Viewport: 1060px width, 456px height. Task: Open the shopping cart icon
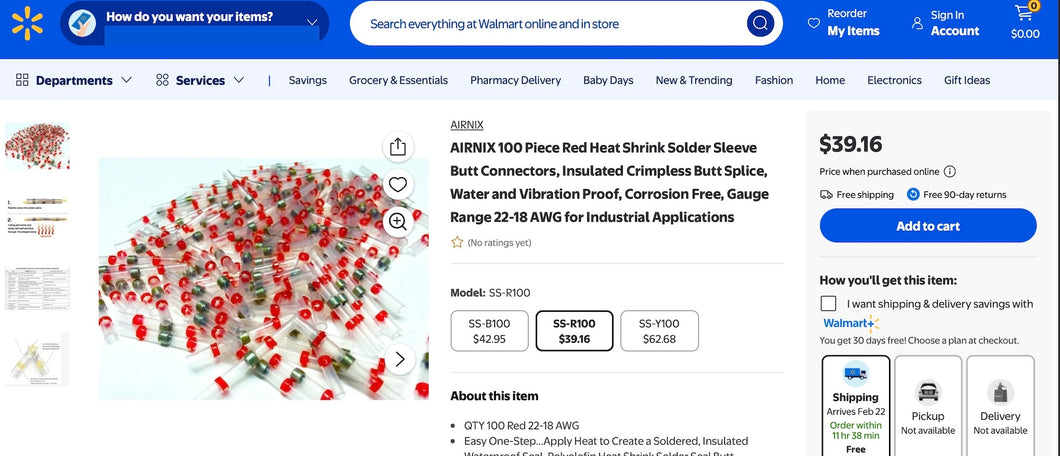[1024, 15]
